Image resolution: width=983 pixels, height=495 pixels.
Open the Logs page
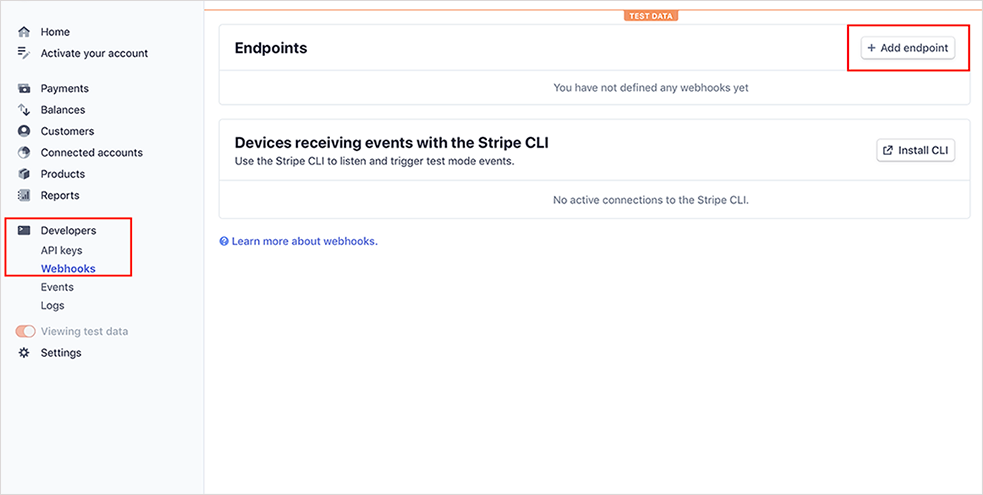[x=53, y=306]
